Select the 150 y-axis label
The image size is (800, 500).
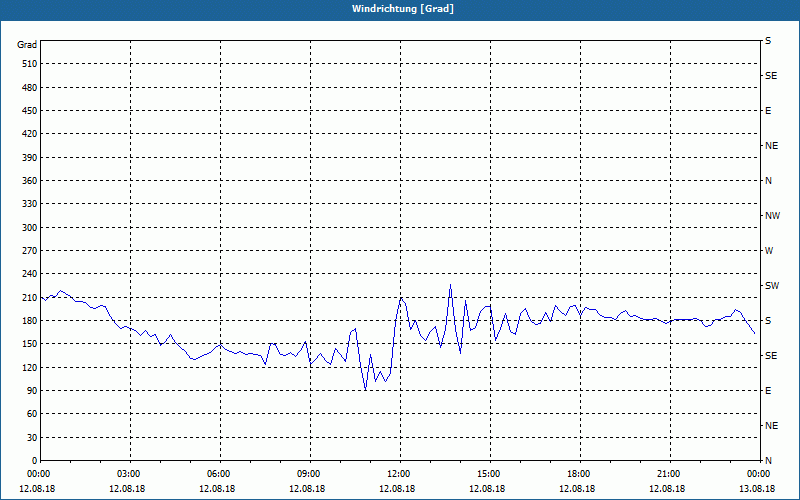(x=30, y=344)
